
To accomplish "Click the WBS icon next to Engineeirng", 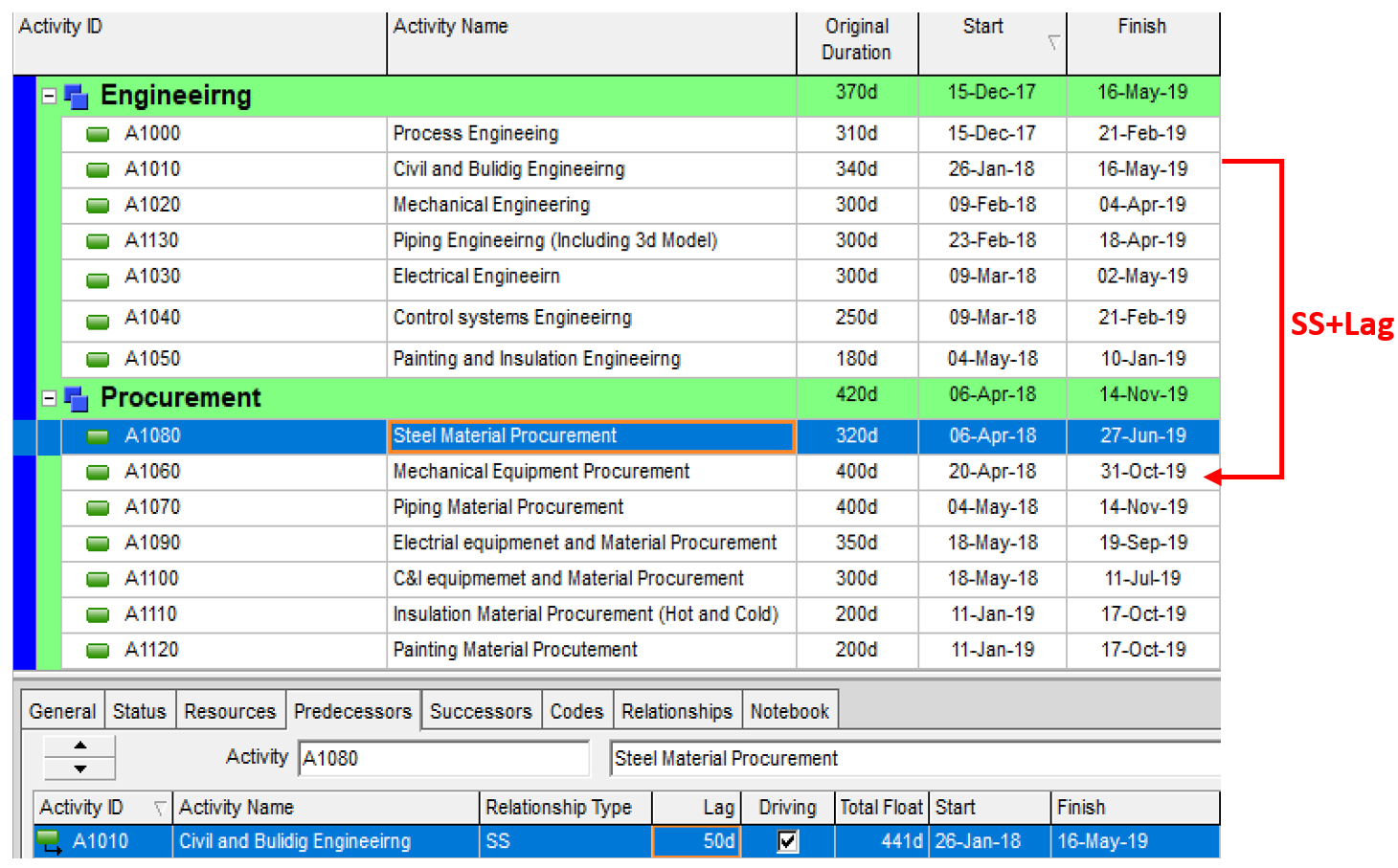I will [x=76, y=96].
